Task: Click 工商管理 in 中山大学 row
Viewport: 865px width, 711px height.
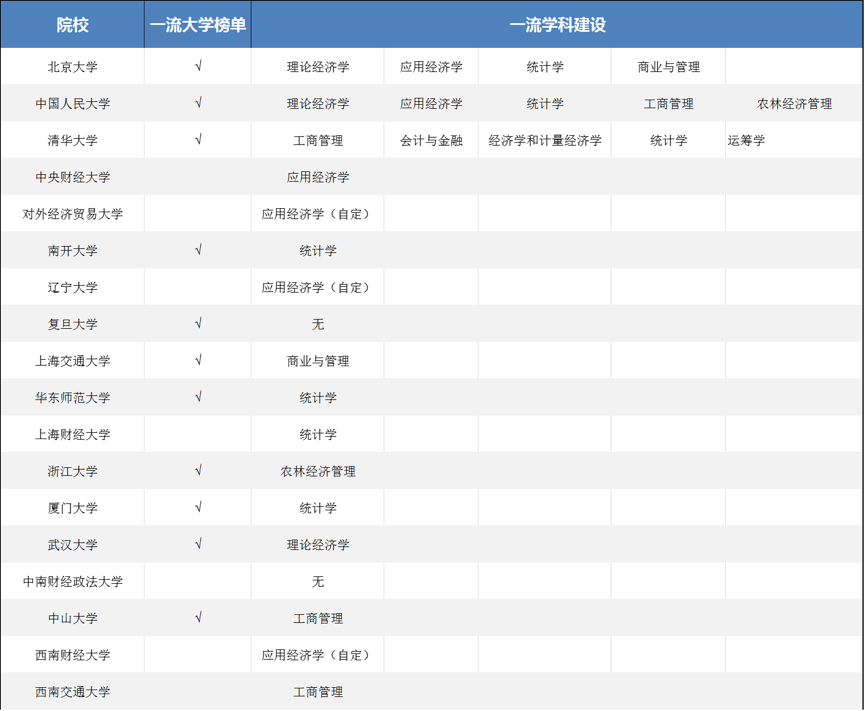Action: (318, 618)
